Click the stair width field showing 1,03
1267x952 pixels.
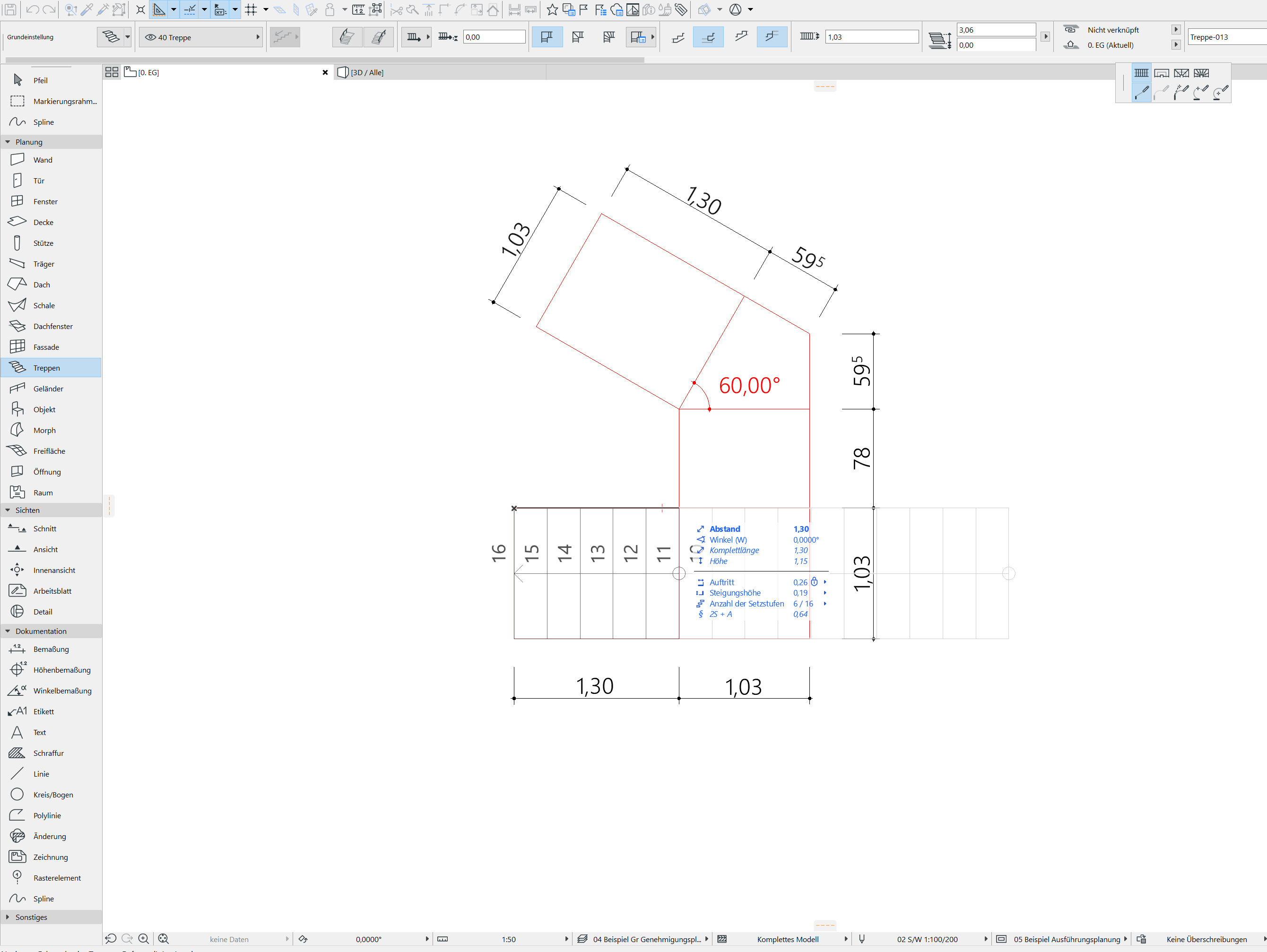tap(871, 37)
